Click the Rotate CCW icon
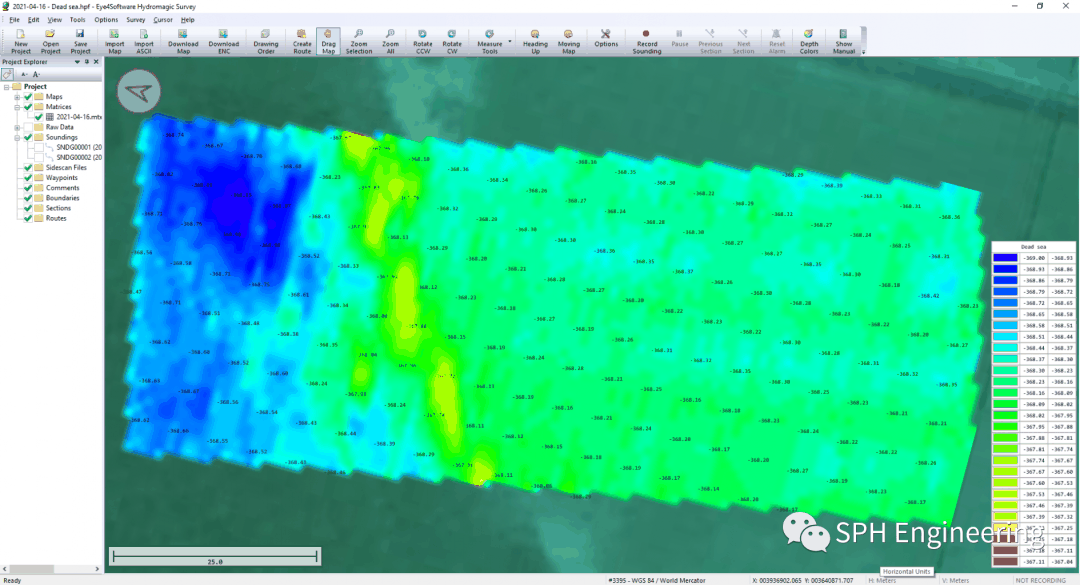This screenshot has height=585, width=1080. [x=422, y=40]
